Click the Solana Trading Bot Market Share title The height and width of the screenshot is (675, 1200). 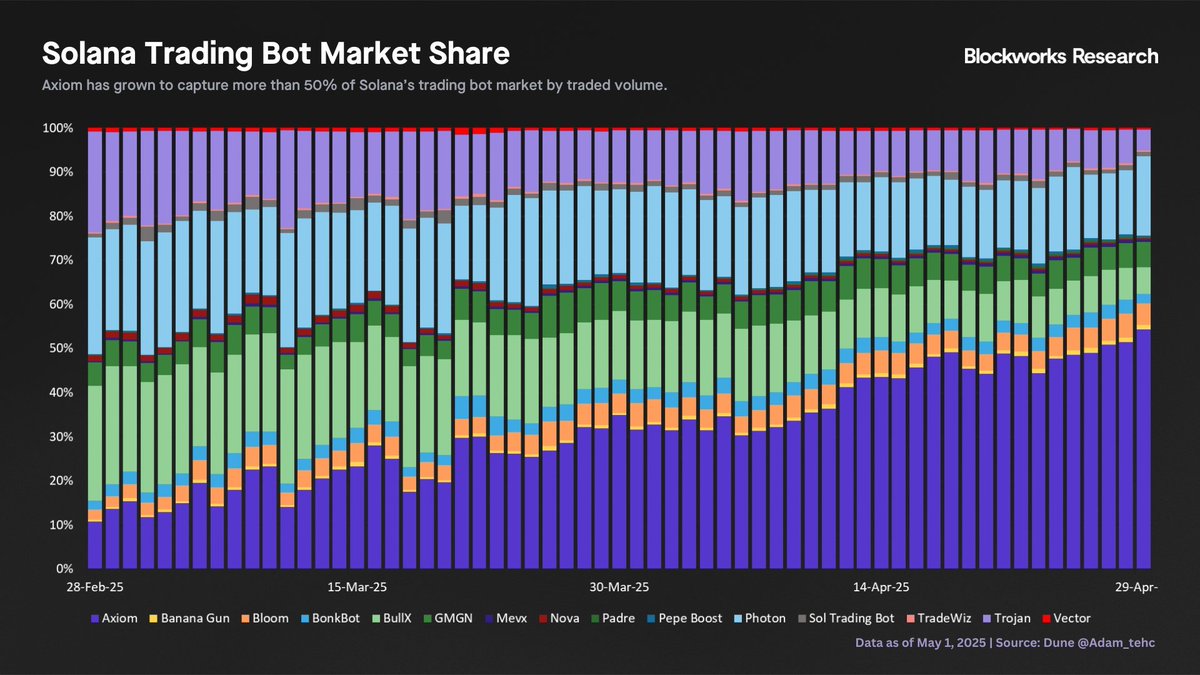click(x=276, y=53)
